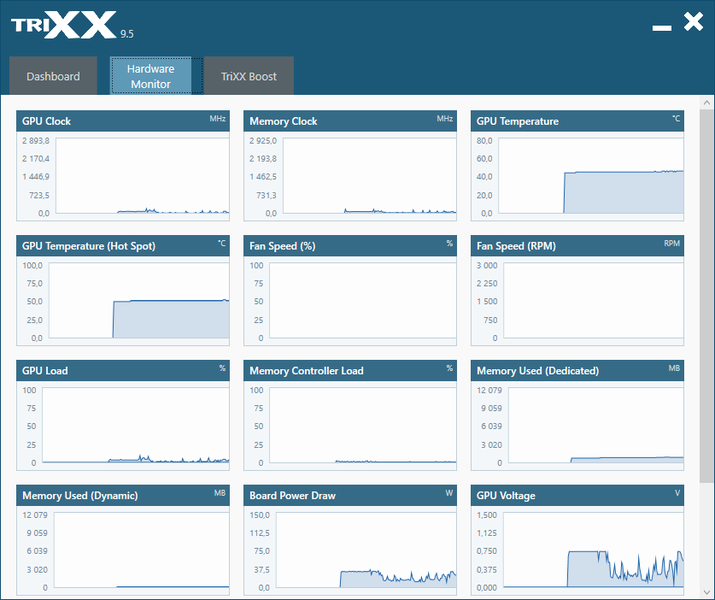Switch to the Dashboard tab
Viewport: 715px width, 600px height.
(x=53, y=76)
